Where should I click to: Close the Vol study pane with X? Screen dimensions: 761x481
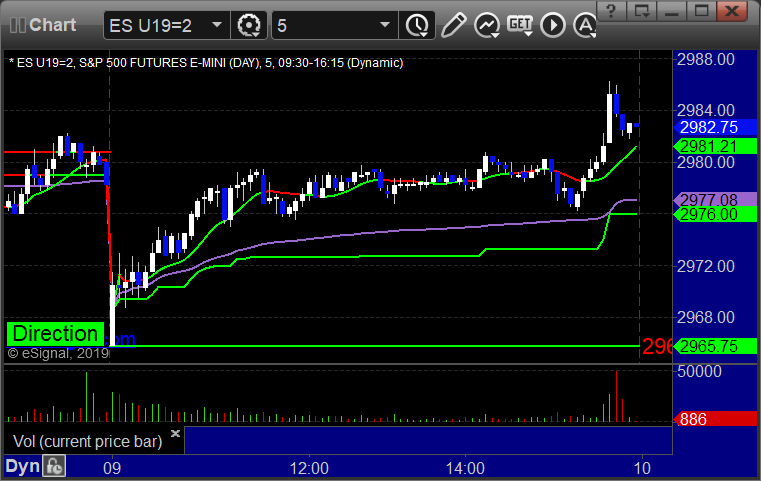tap(175, 433)
